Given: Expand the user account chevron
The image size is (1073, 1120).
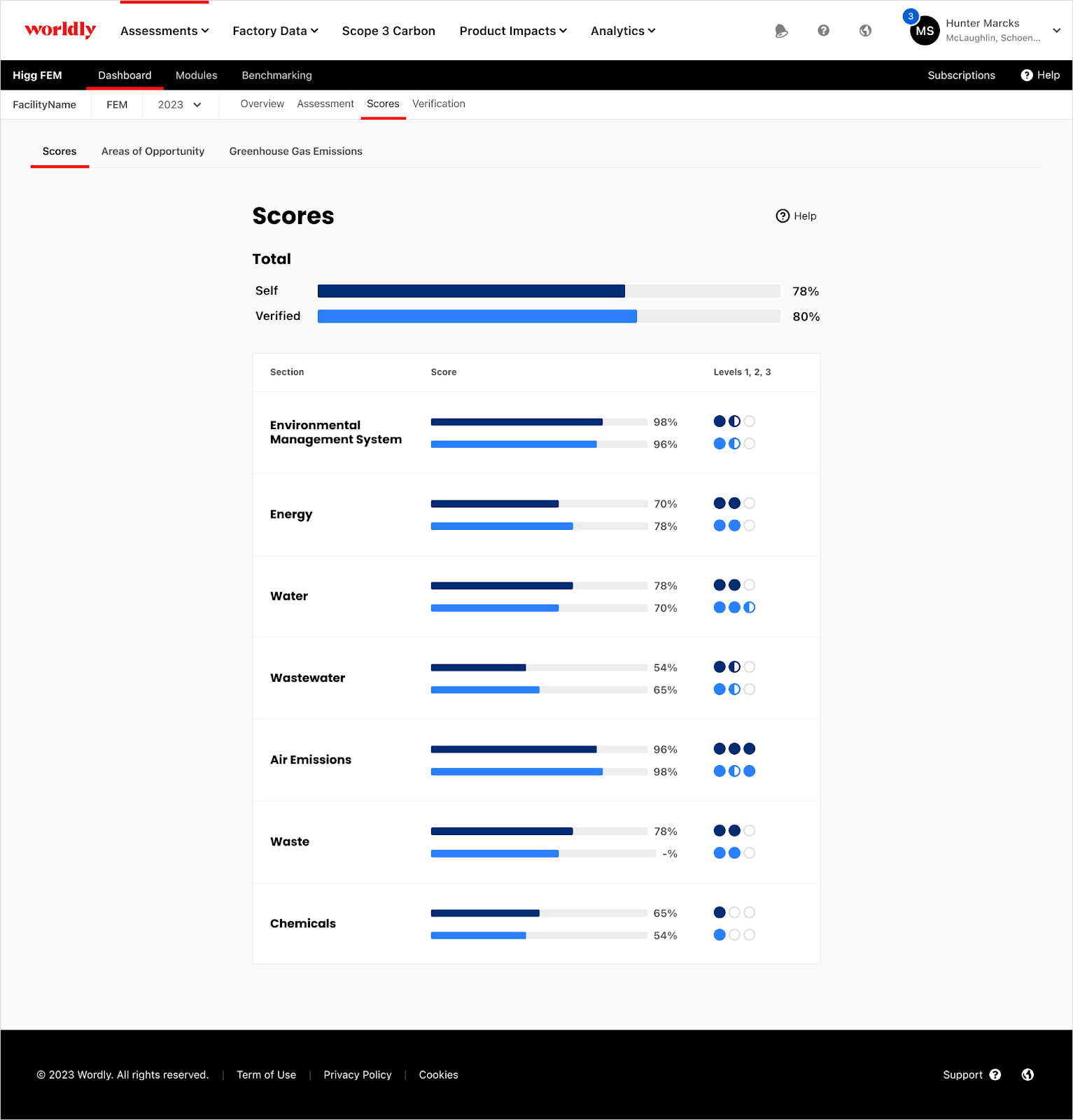Looking at the screenshot, I should pyautogui.click(x=1057, y=31).
